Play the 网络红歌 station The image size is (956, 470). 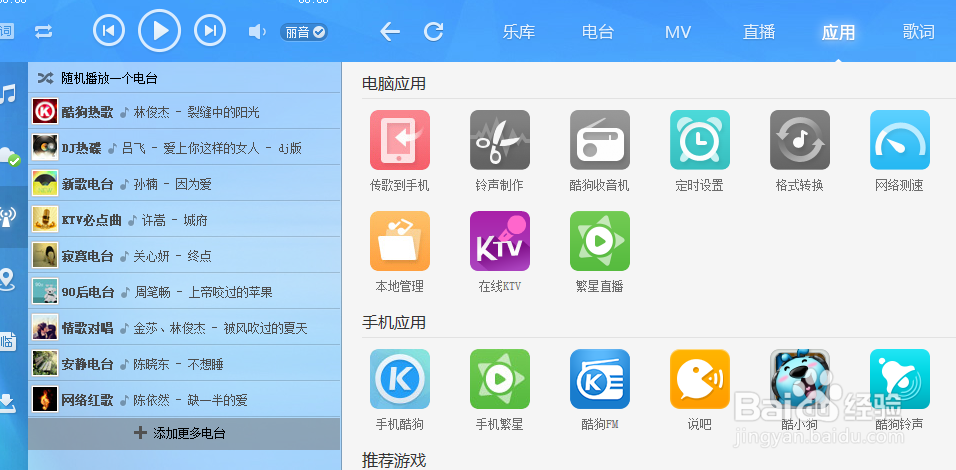click(184, 400)
